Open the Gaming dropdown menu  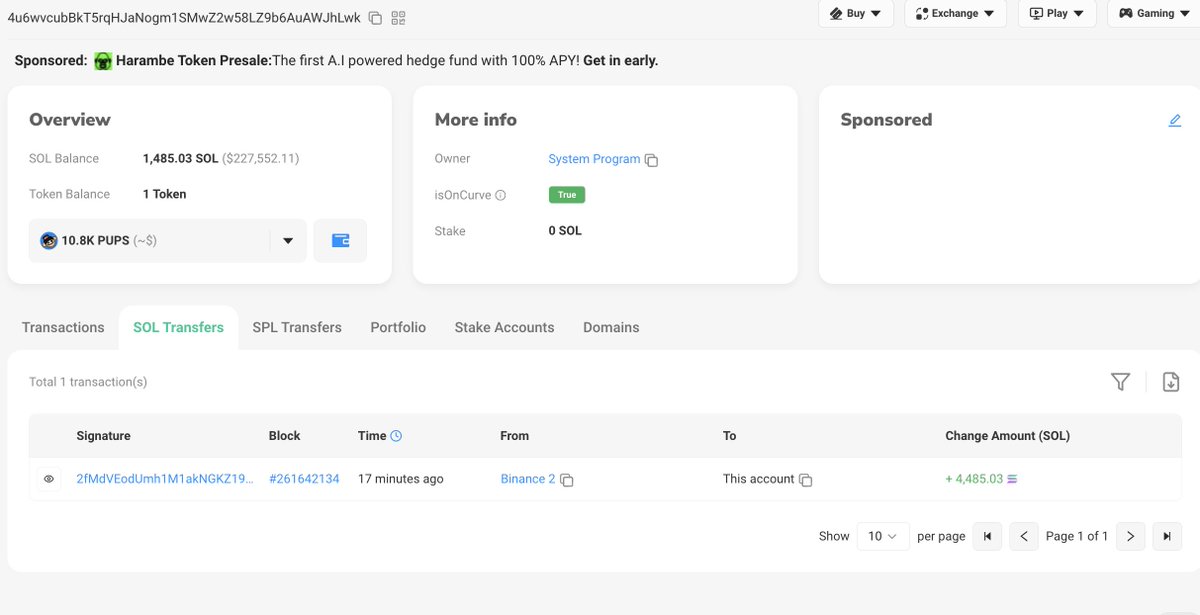[x=1153, y=14]
